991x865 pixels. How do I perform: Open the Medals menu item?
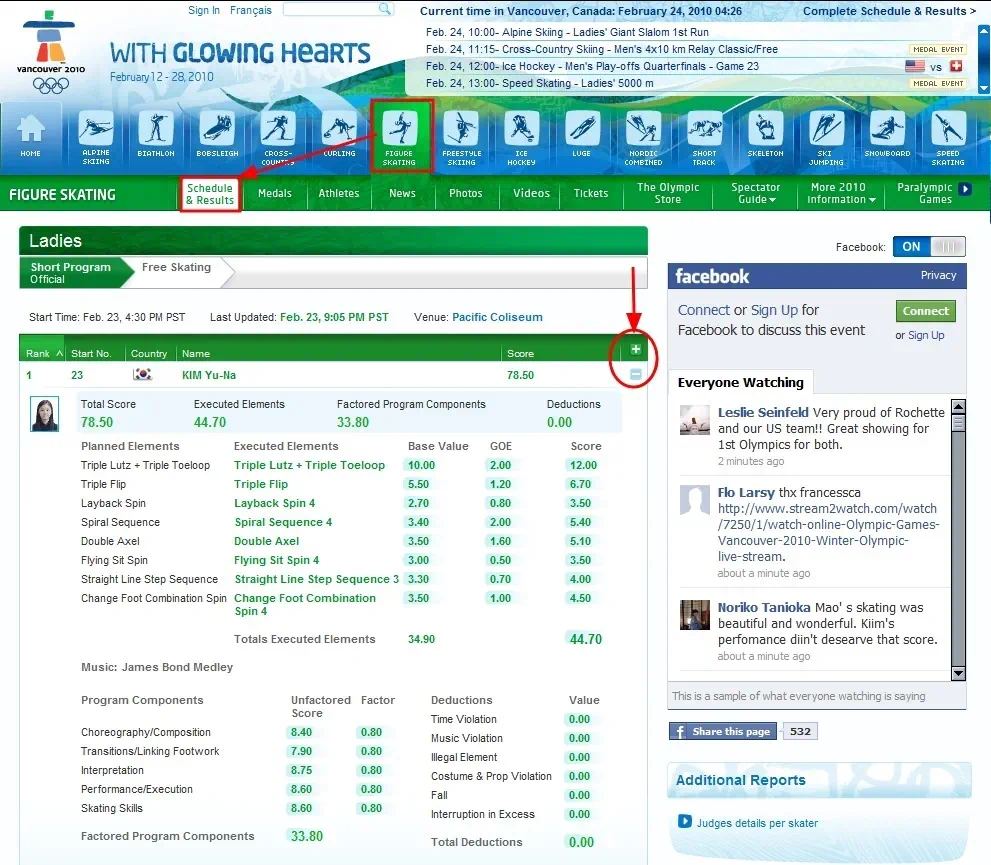pos(274,193)
